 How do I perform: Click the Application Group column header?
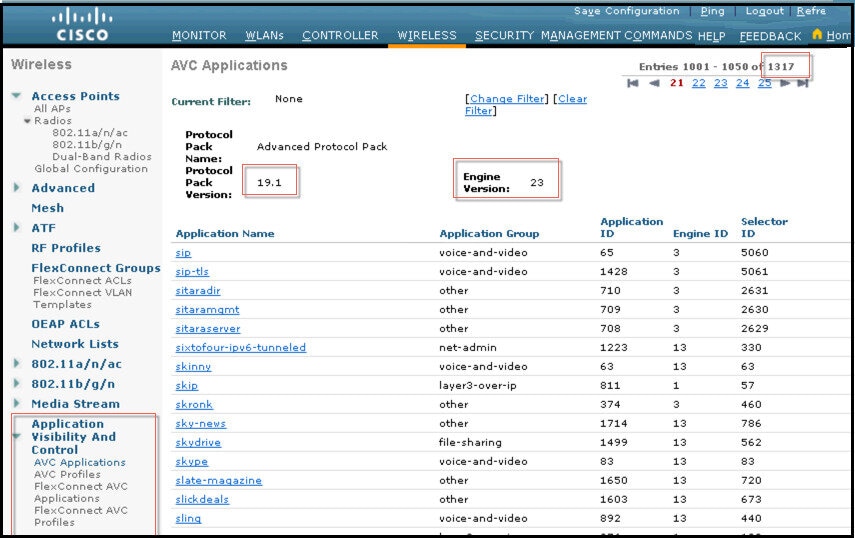point(489,233)
